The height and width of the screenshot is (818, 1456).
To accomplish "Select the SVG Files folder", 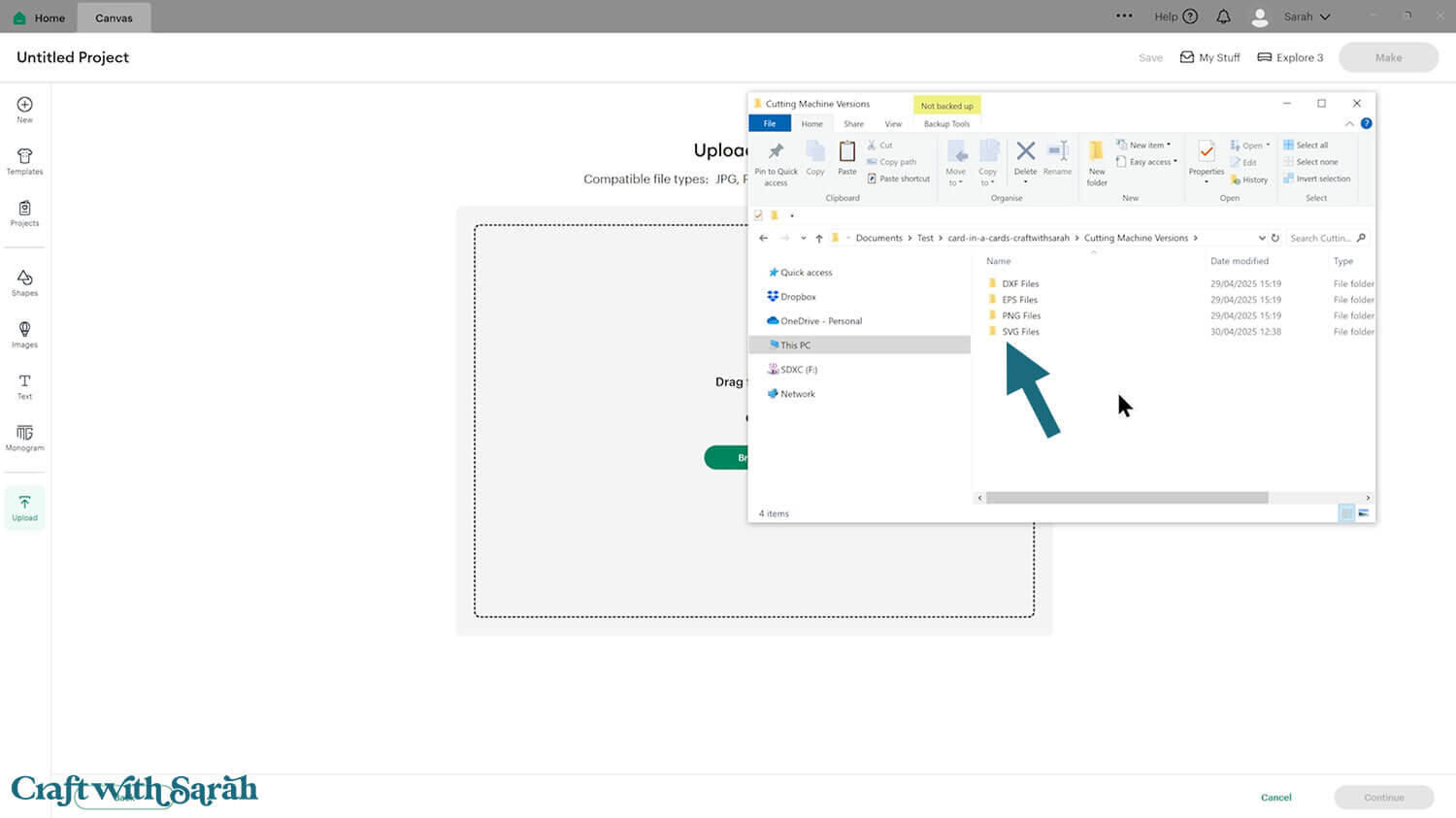I will coord(1020,332).
